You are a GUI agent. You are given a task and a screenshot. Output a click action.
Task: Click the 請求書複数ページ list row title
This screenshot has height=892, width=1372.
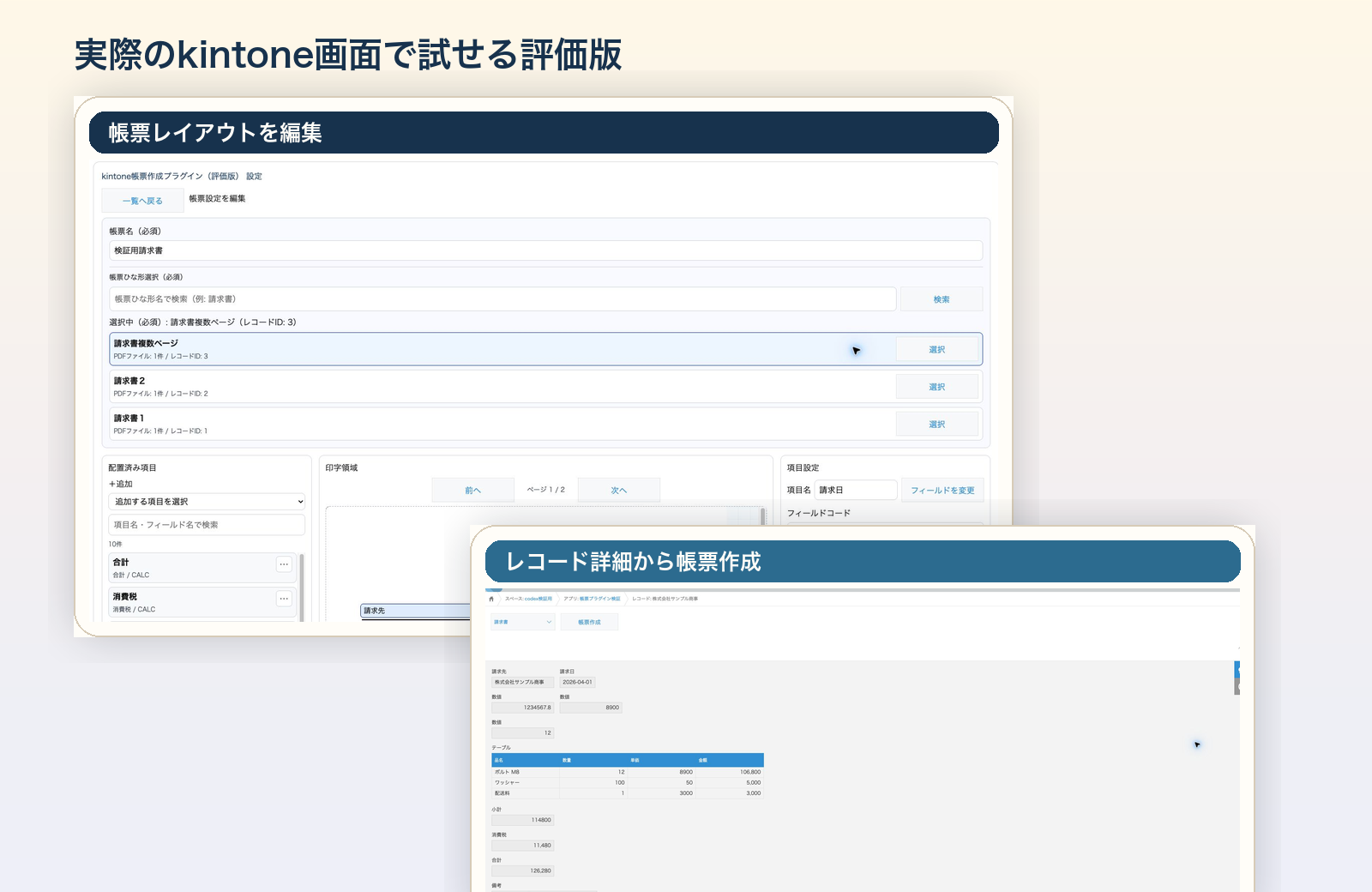click(x=146, y=343)
